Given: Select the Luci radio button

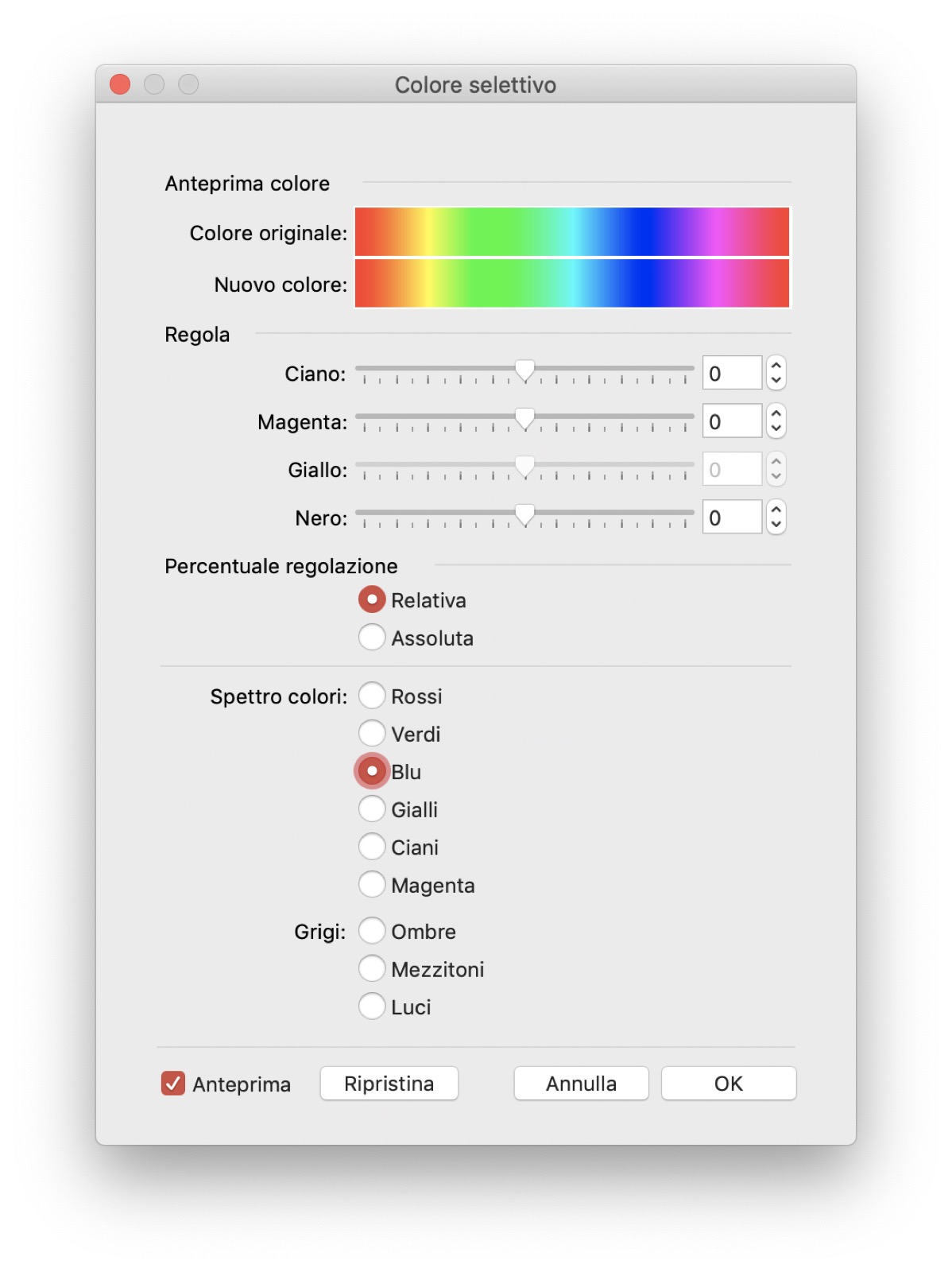Looking at the screenshot, I should tap(372, 1006).
